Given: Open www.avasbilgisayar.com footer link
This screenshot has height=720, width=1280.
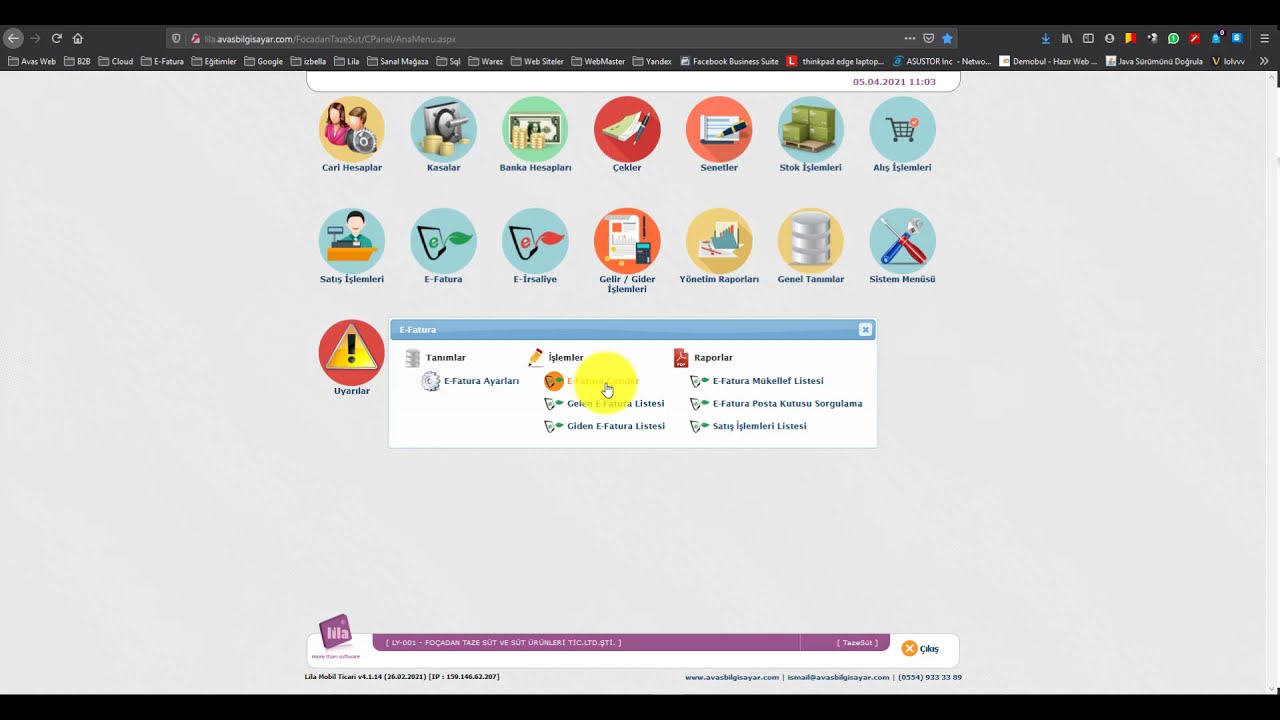Looking at the screenshot, I should (x=732, y=677).
